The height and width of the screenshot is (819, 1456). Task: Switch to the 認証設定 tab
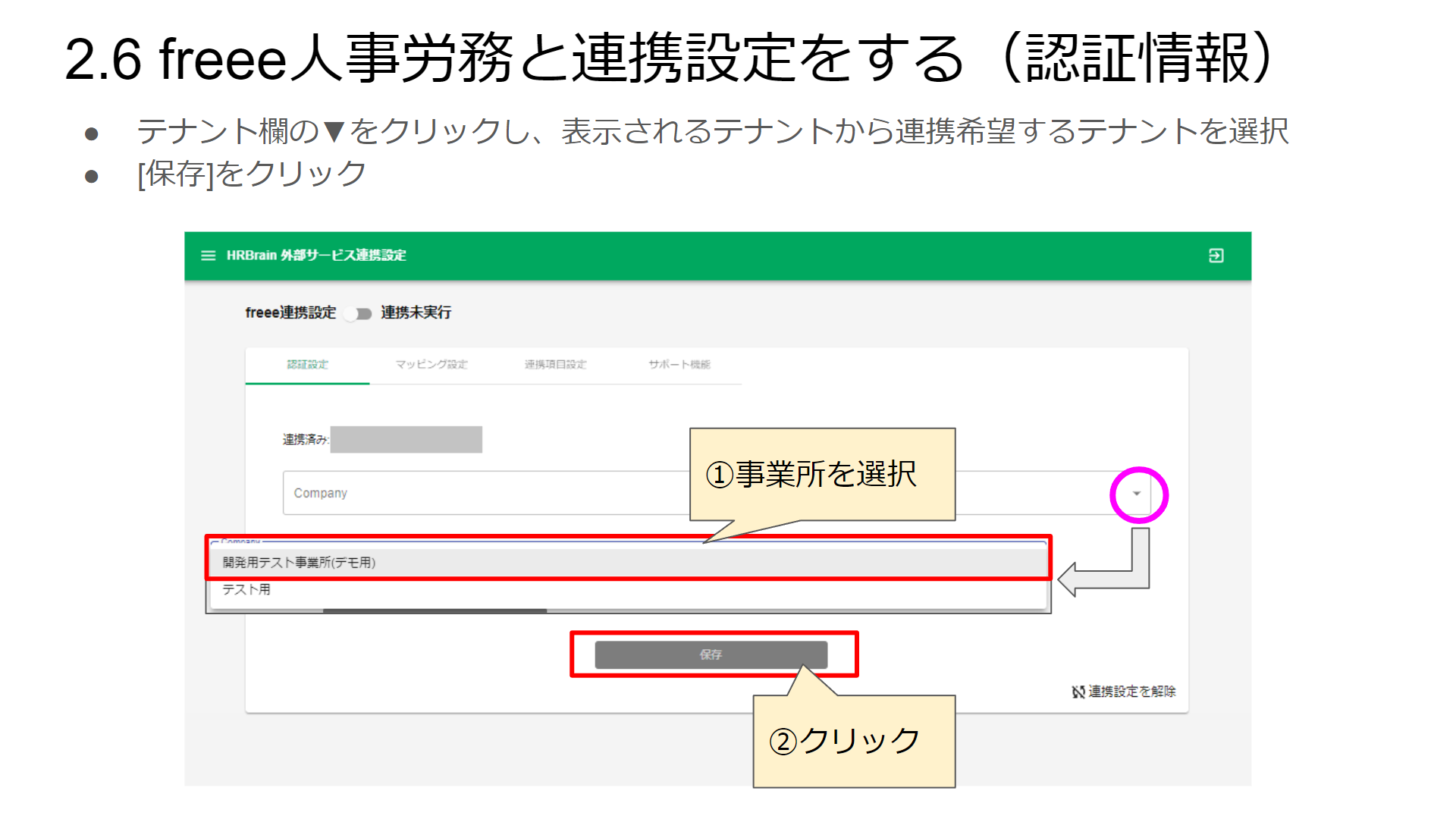coord(307,365)
